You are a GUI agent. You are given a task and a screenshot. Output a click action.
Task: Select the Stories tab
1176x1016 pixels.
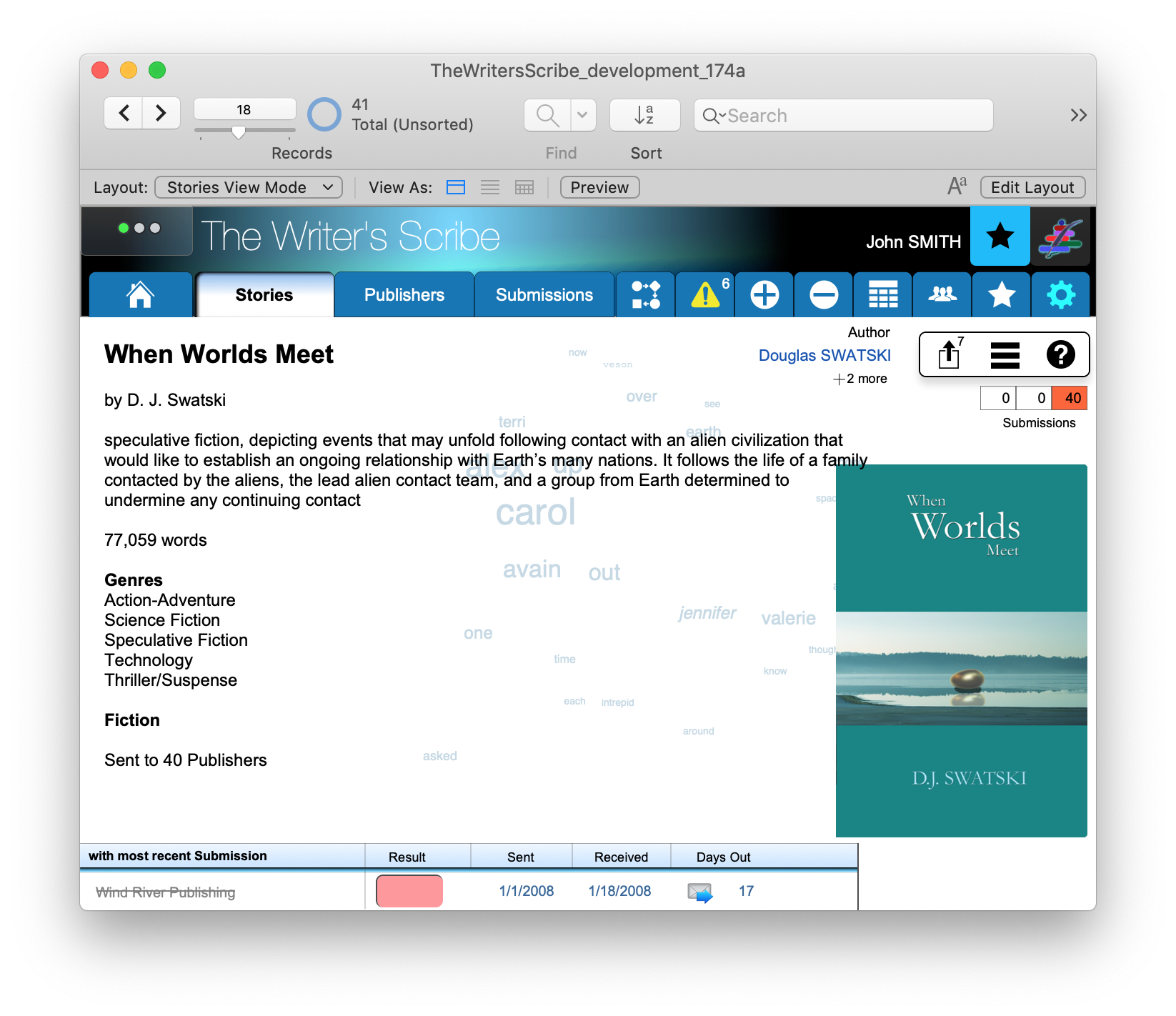(x=264, y=294)
